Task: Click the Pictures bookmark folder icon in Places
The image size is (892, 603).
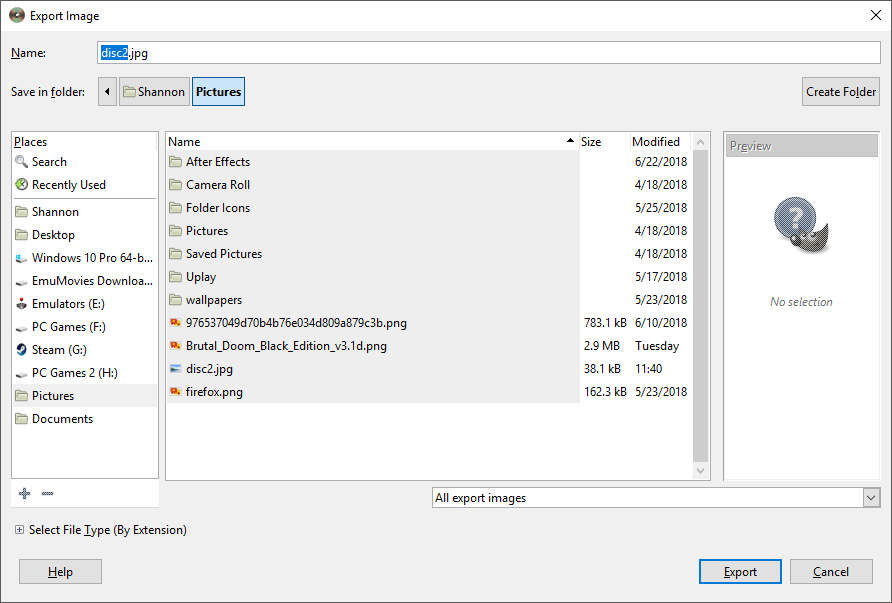Action: pos(22,395)
